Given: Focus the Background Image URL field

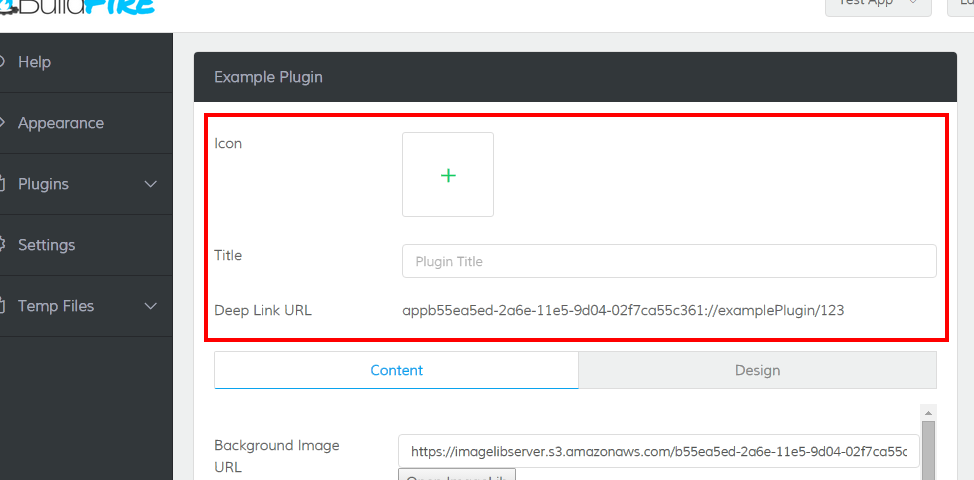Looking at the screenshot, I should 658,451.
